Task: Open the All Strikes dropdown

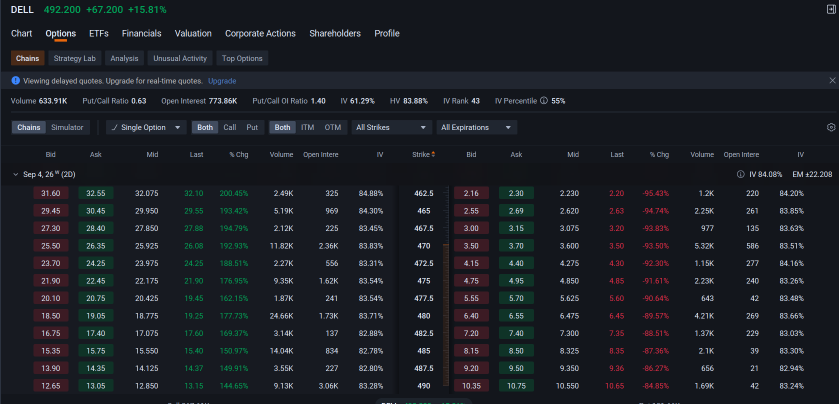Action: [391, 127]
